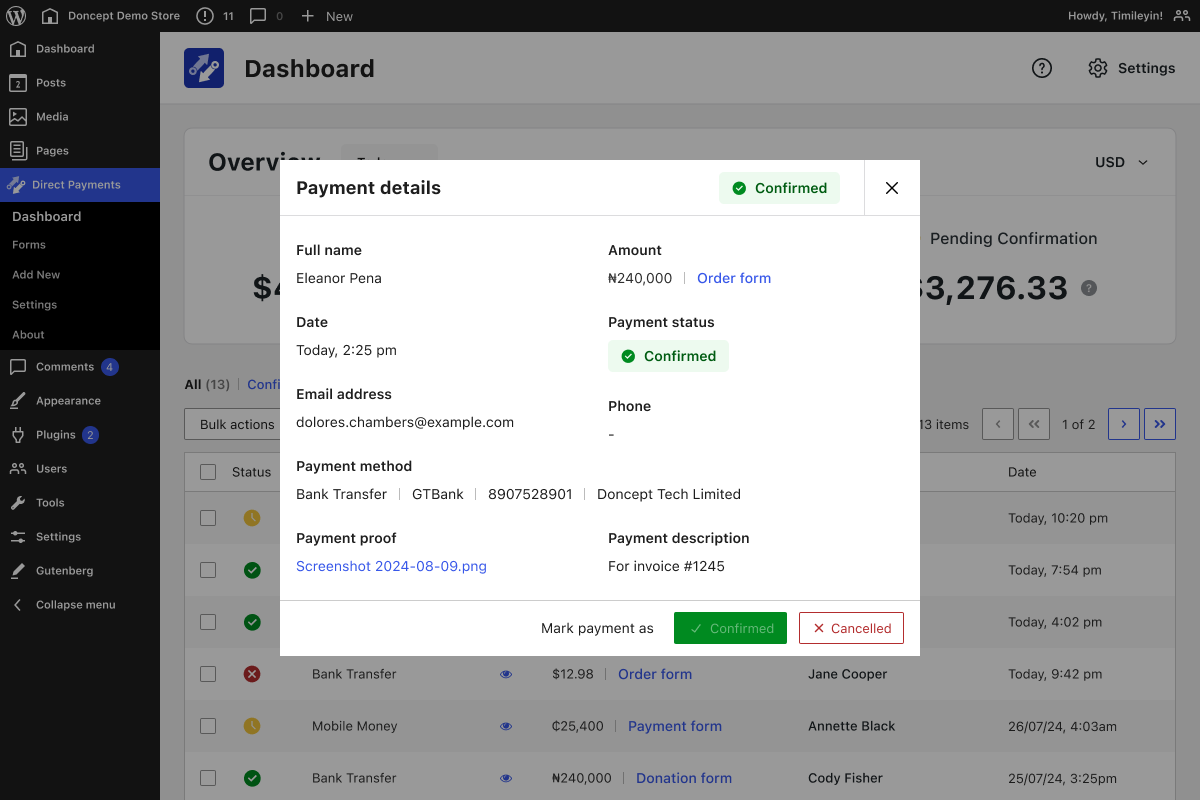Open Payment form link for Annette Black

675,726
